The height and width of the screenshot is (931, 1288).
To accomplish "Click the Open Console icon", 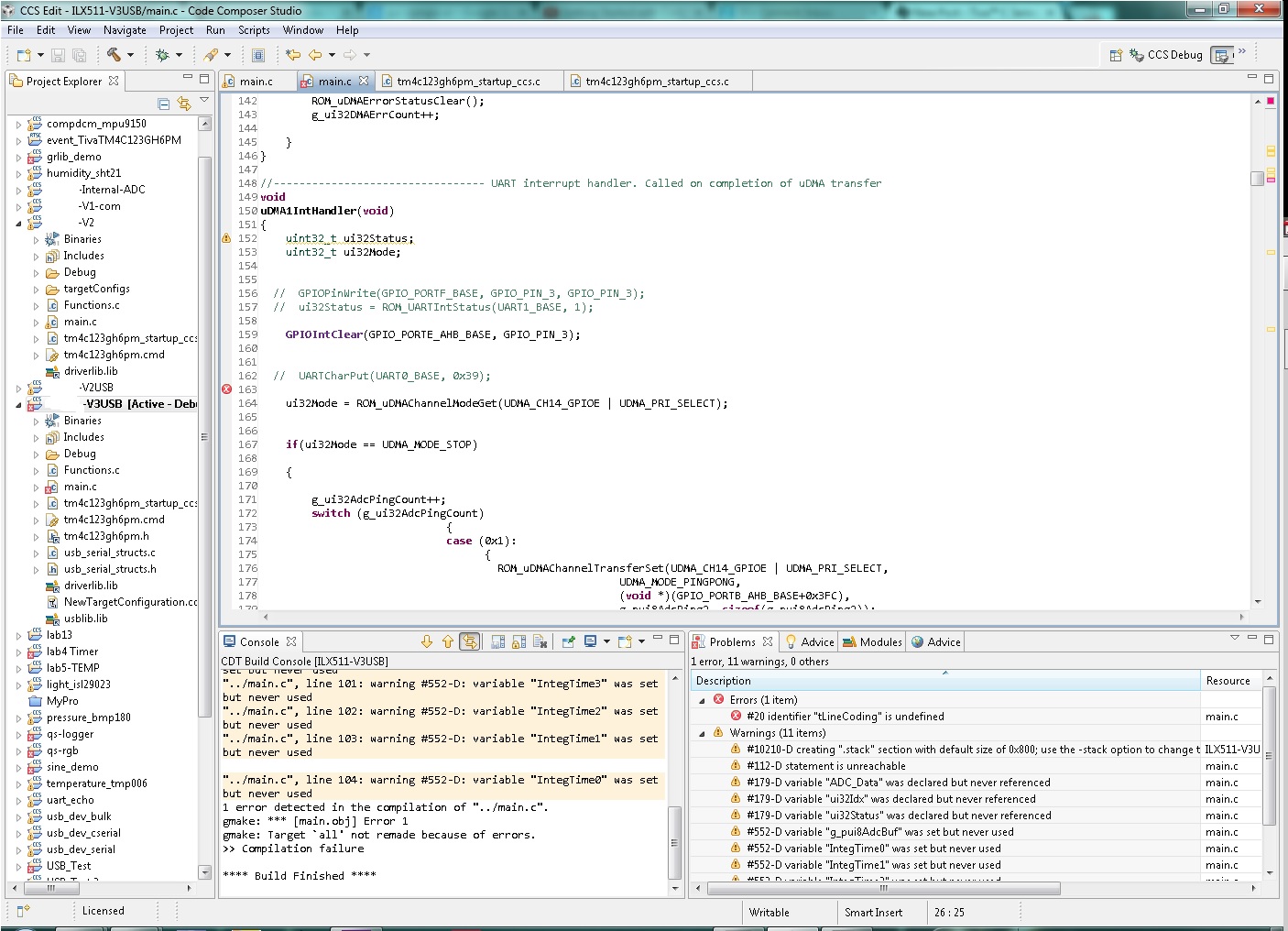I will pos(625,641).
